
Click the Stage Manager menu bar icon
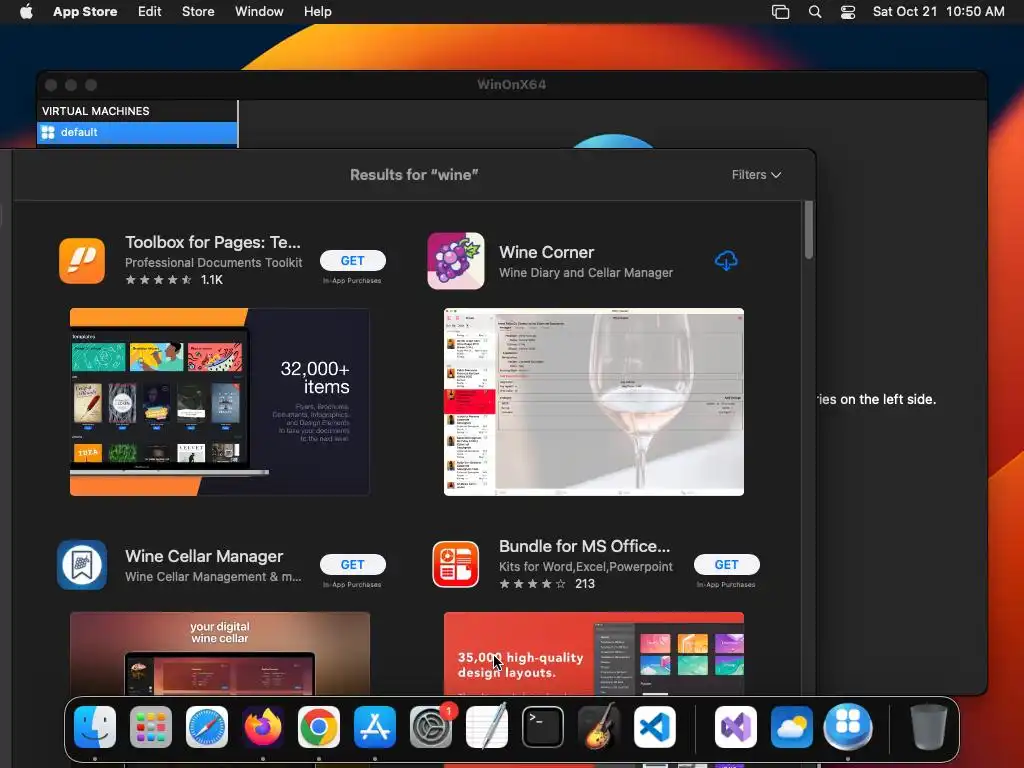click(780, 12)
